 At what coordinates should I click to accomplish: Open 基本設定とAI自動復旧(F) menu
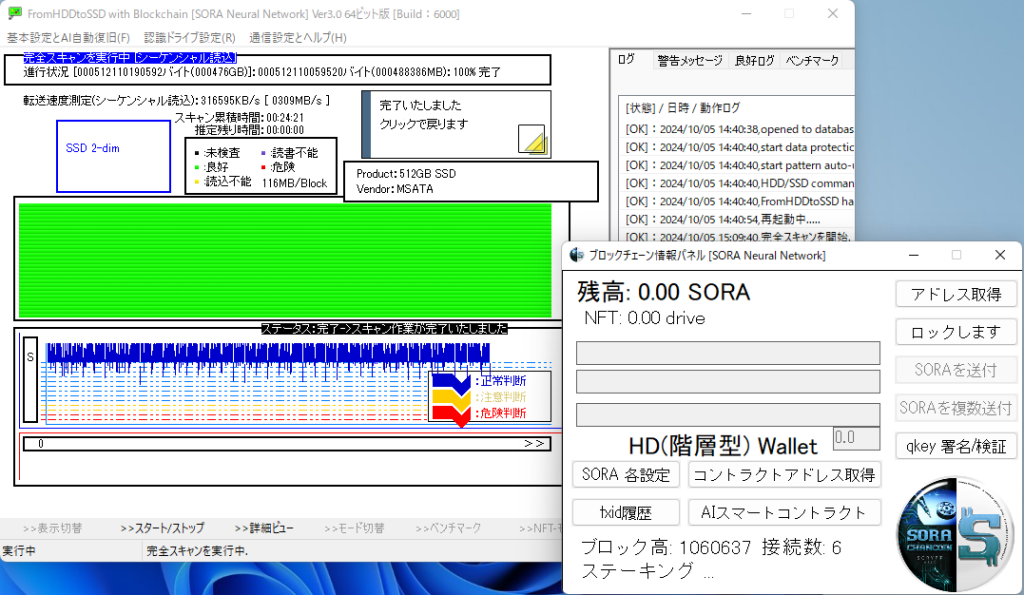pos(69,38)
